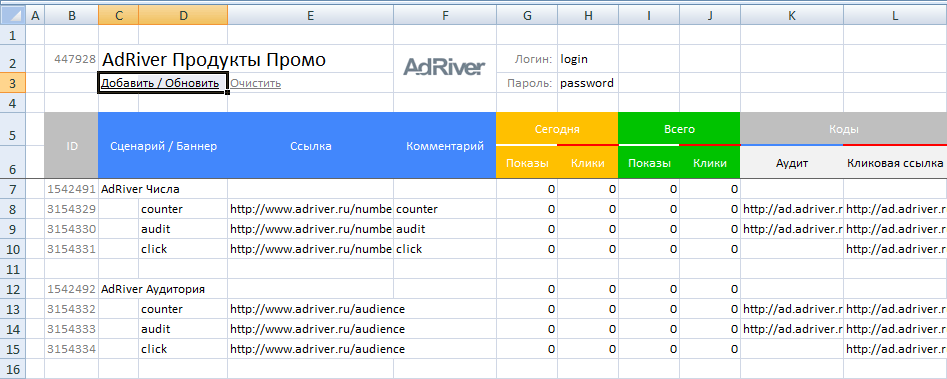Click ID cell 3154333

(x=71, y=329)
